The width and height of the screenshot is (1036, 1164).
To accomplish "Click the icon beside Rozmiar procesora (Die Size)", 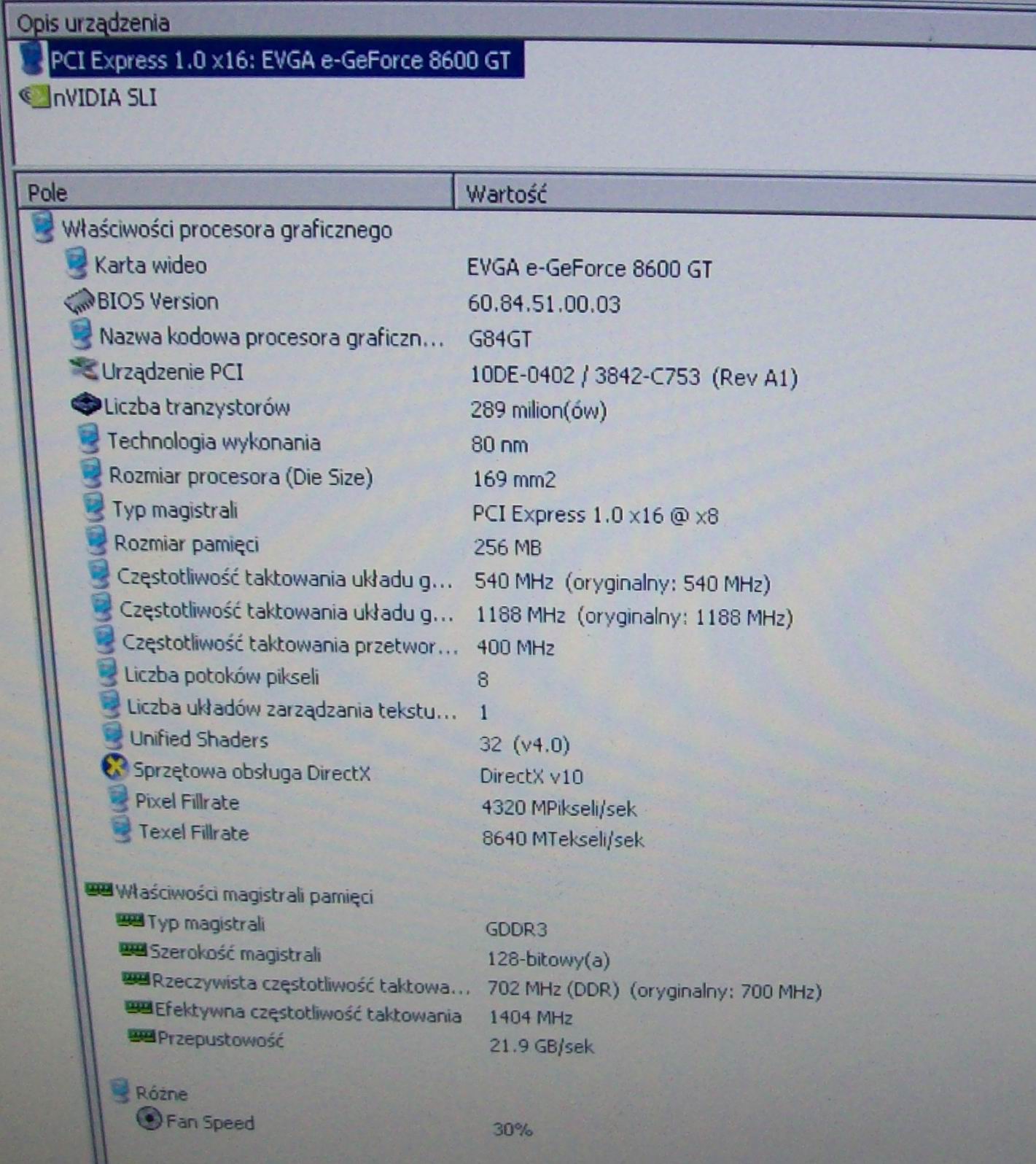I will click(x=91, y=474).
